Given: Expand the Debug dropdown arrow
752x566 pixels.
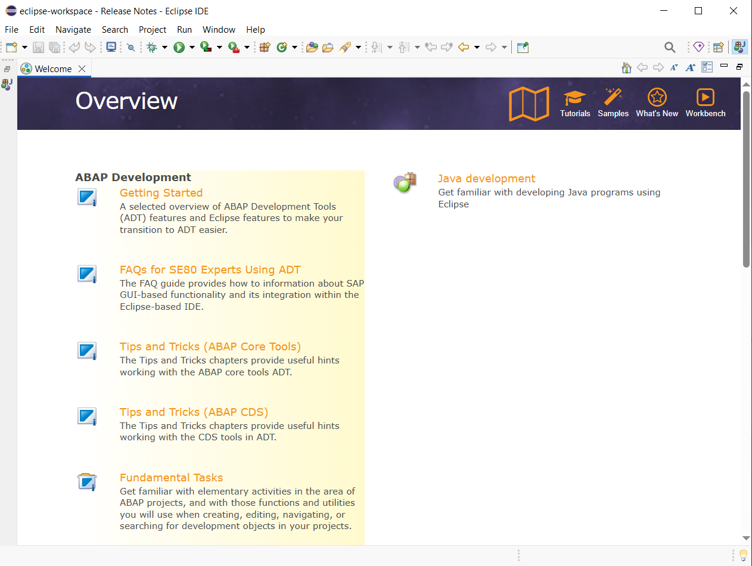Looking at the screenshot, I should point(164,47).
